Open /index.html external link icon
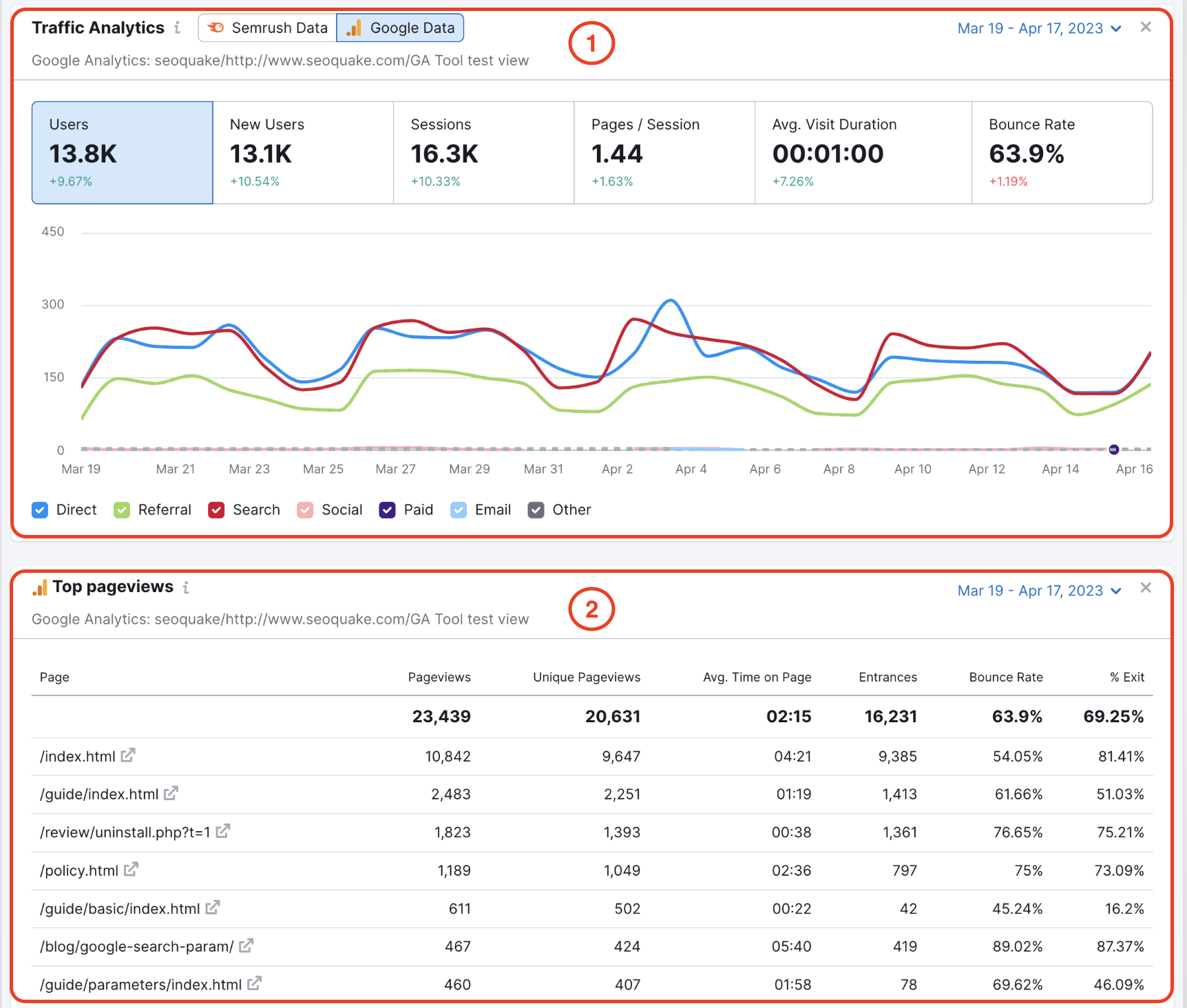This screenshot has height=1008, width=1187. point(128,755)
